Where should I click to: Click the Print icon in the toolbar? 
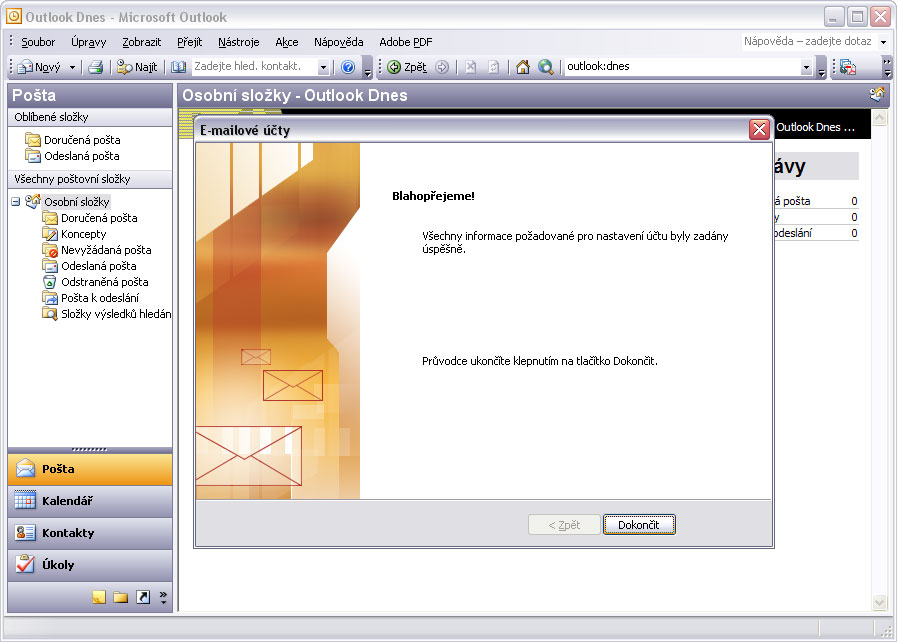pos(95,67)
